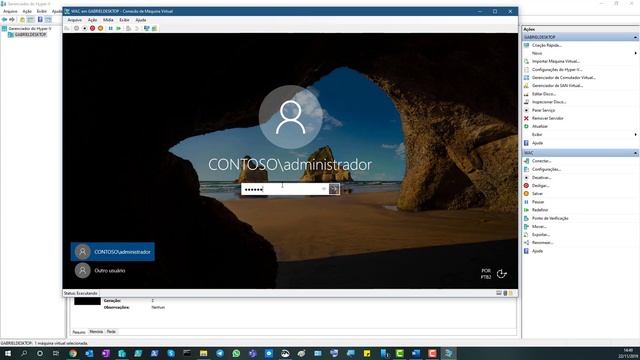Open Chrome from the taskbar
This screenshot has height=360, width=640.
(73, 353)
